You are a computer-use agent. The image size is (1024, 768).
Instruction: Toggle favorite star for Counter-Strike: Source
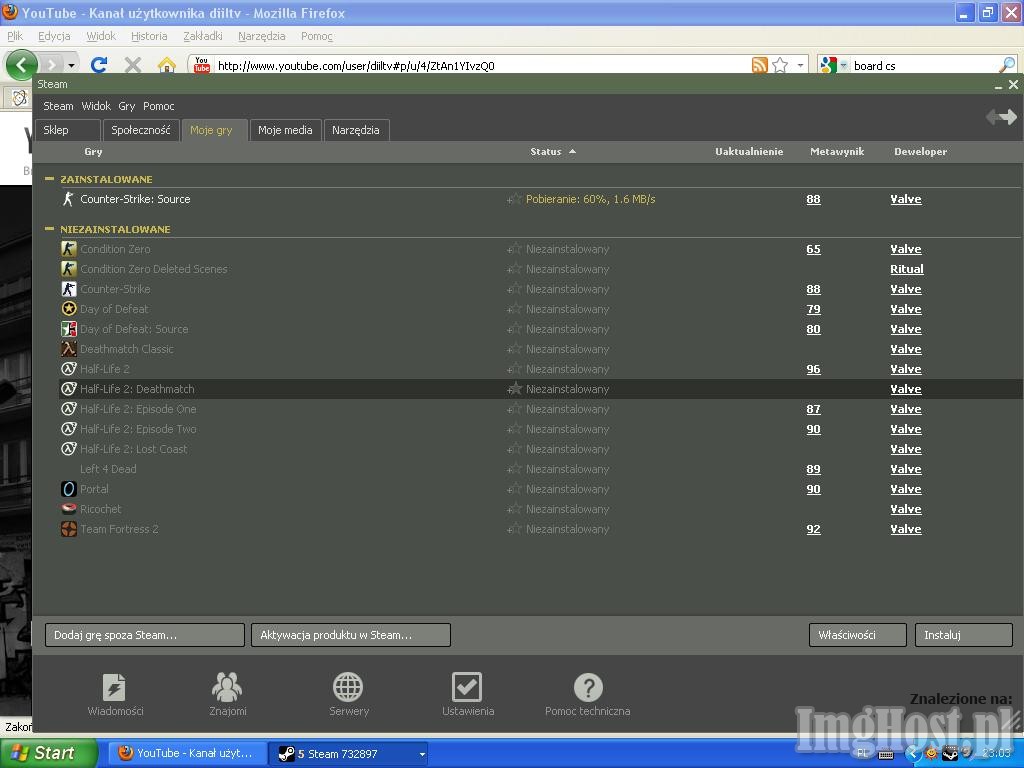pyautogui.click(x=515, y=199)
